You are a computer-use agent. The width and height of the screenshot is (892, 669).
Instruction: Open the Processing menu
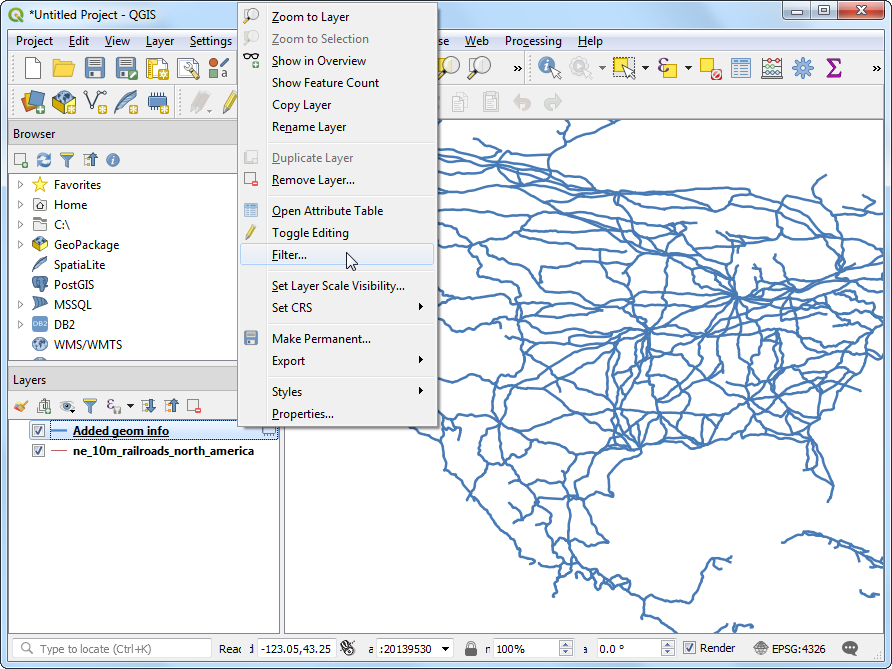[533, 41]
